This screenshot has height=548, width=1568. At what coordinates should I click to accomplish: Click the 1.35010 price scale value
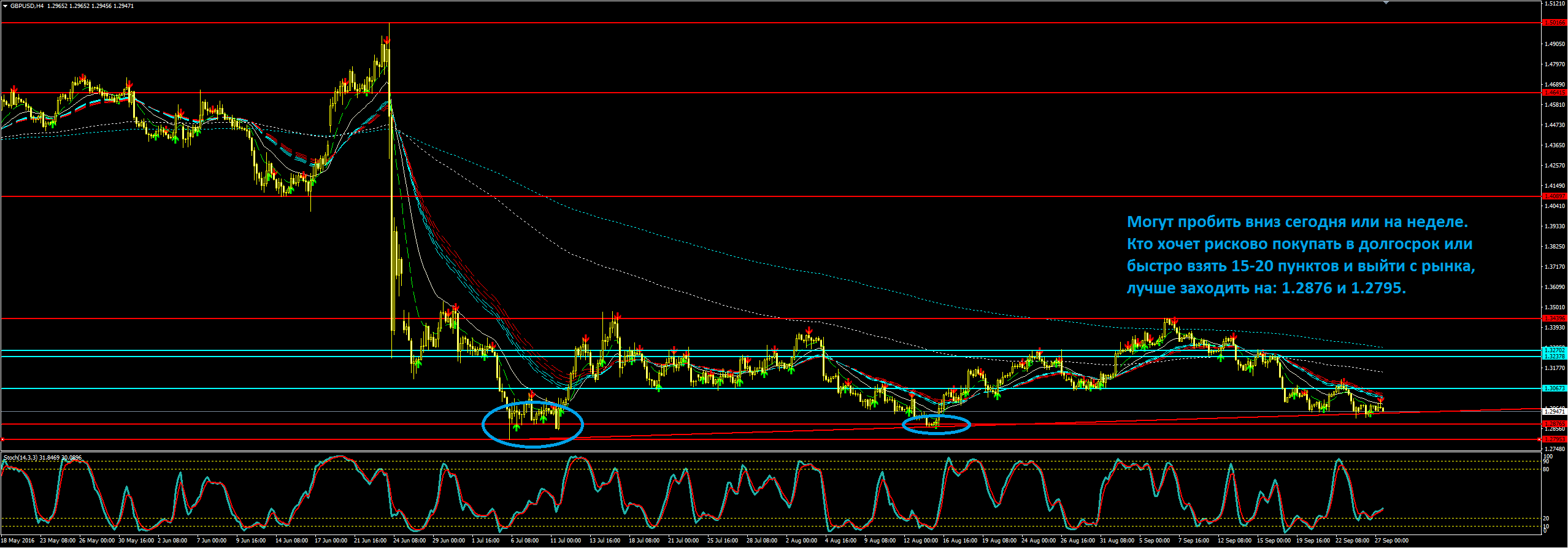click(x=1554, y=307)
